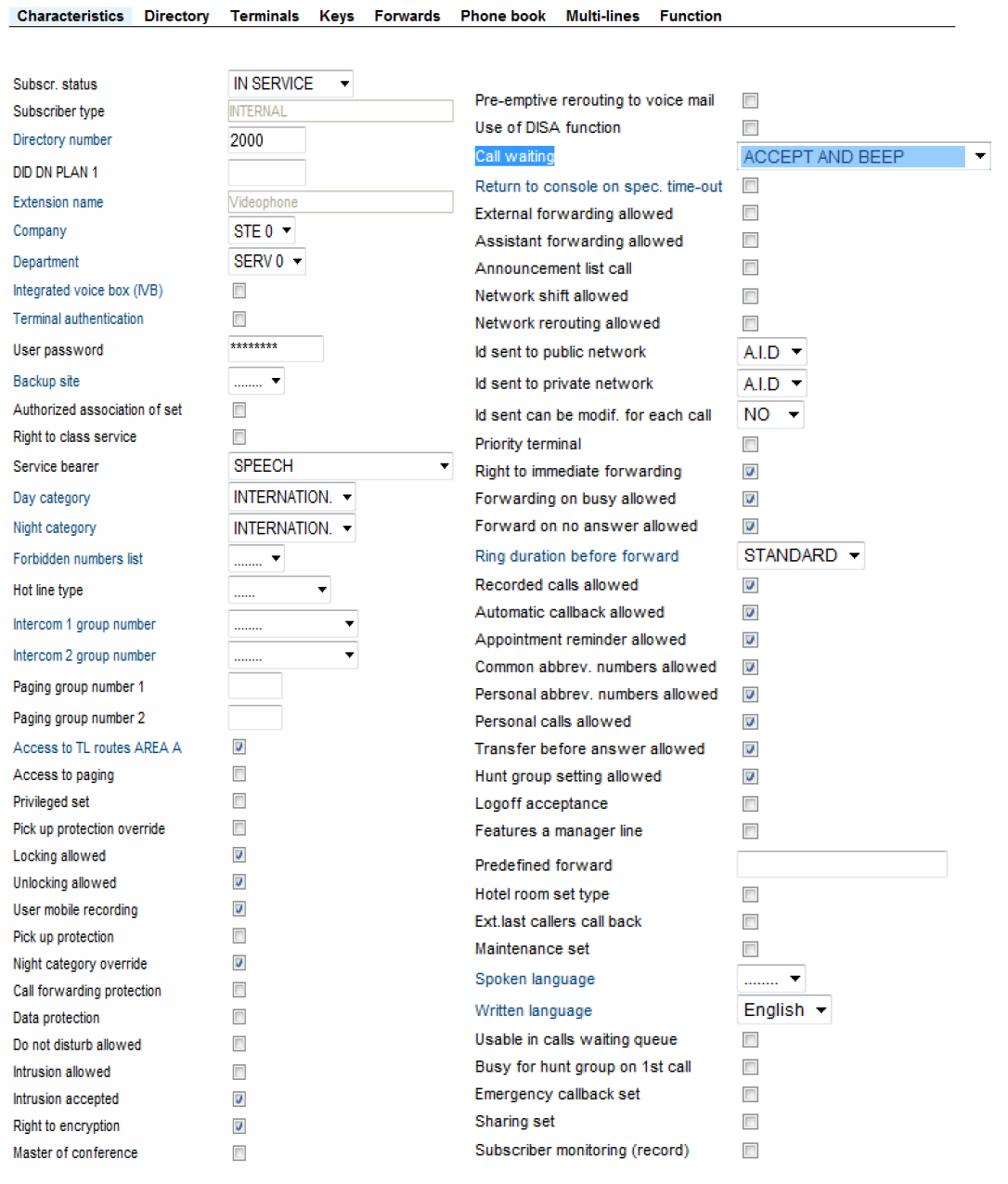Click the Directory number link
Image resolution: width=1008 pixels, height=1184 pixels.
click(x=62, y=140)
